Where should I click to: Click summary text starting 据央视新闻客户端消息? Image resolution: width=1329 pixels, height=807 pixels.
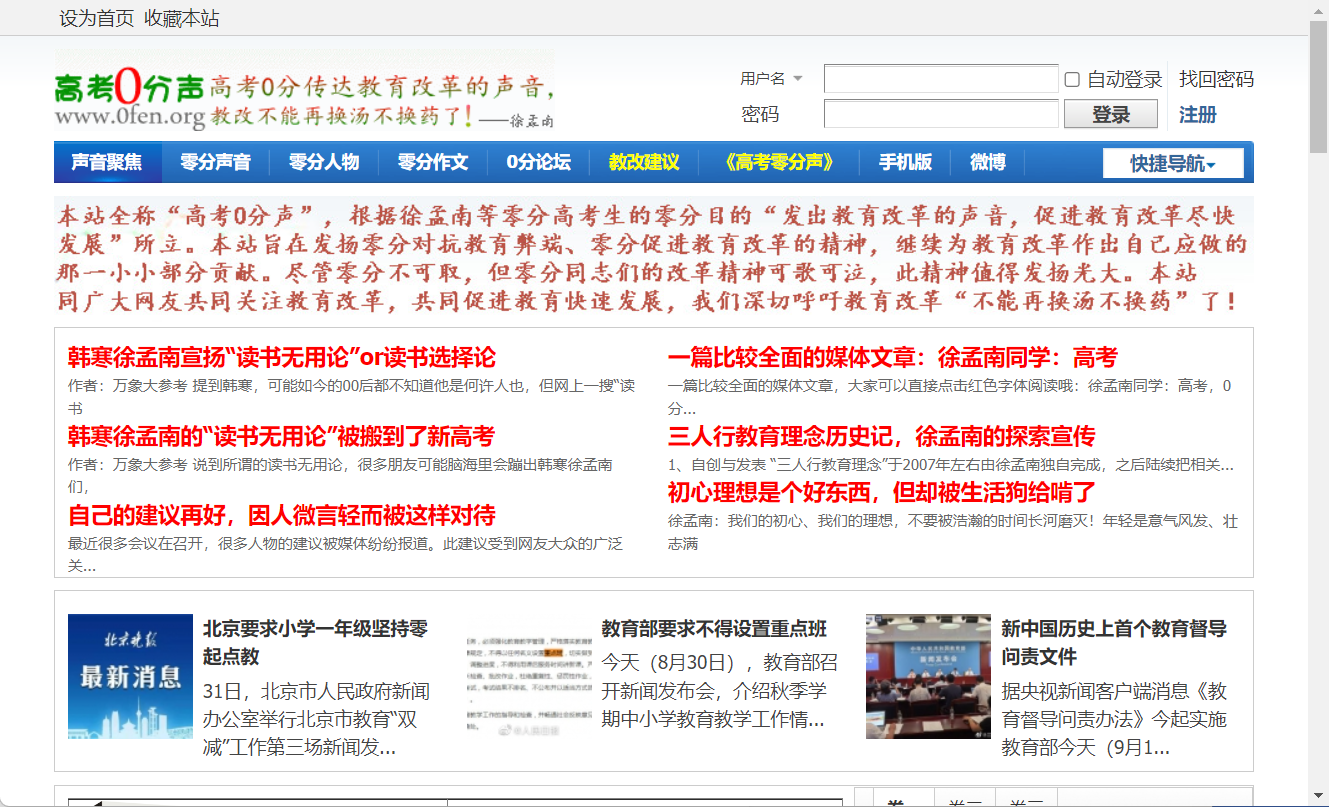click(x=1114, y=719)
